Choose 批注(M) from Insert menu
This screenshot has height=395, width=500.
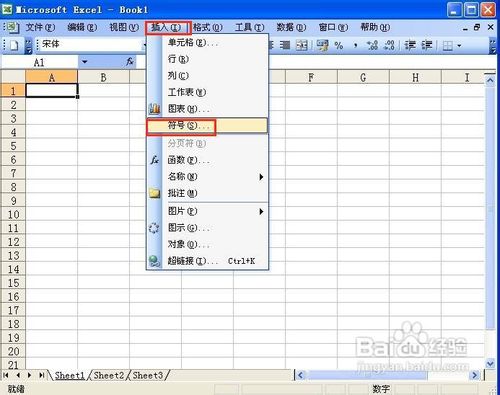[x=207, y=193]
